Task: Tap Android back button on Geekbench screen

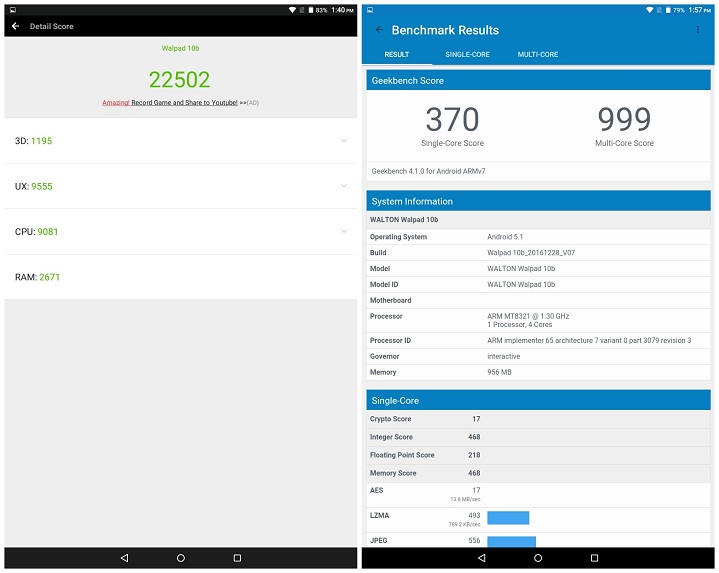Action: (481, 558)
